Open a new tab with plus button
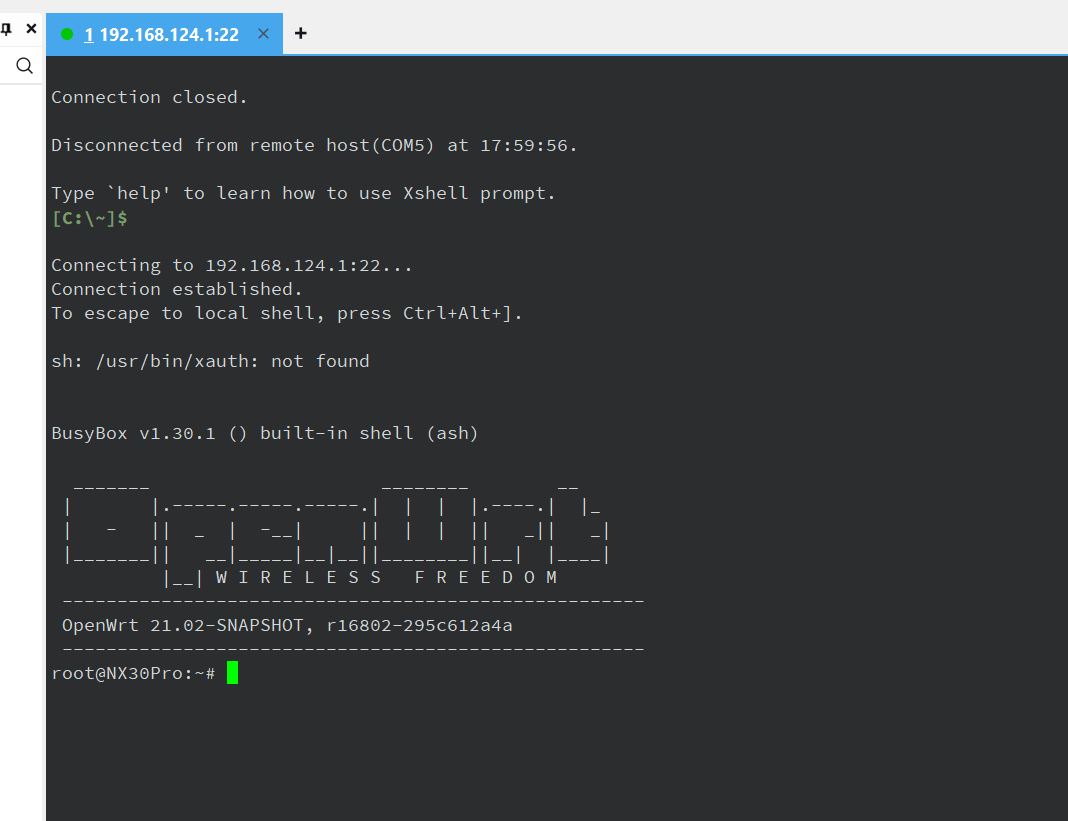The height and width of the screenshot is (821, 1068). 300,33
